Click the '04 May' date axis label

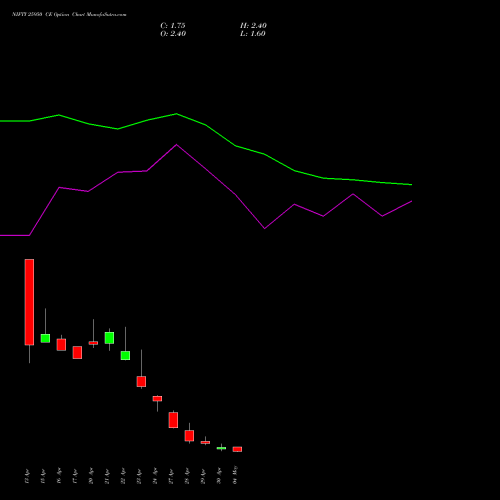point(235,475)
